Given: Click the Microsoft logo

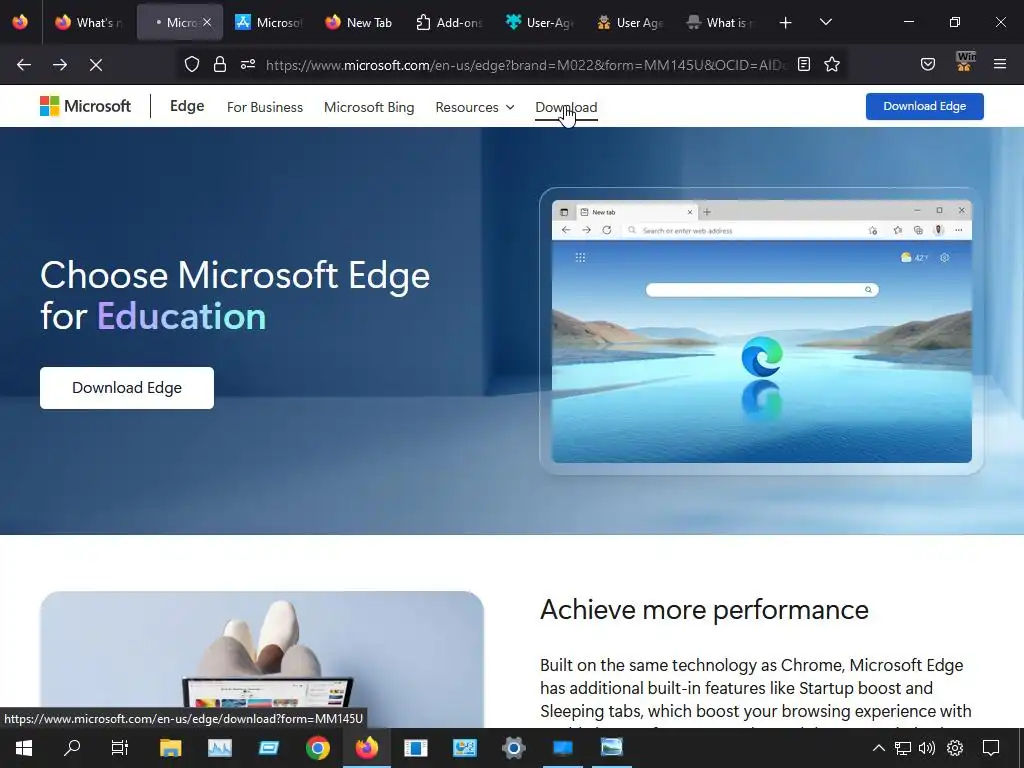Looking at the screenshot, I should click(x=86, y=106).
